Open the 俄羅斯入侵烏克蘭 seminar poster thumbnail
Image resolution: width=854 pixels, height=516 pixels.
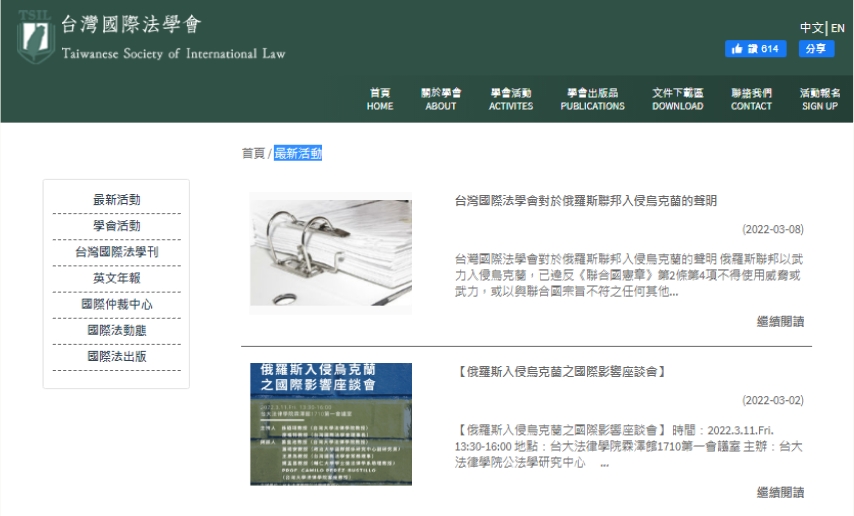point(330,424)
